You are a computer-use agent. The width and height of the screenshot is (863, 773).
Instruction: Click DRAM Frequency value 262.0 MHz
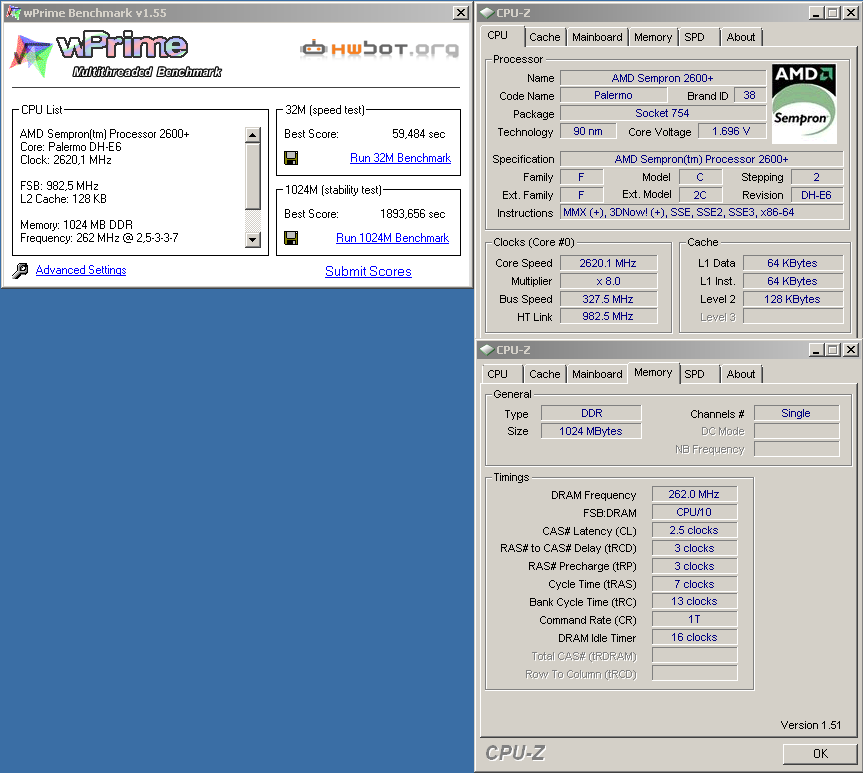[x=694, y=494]
